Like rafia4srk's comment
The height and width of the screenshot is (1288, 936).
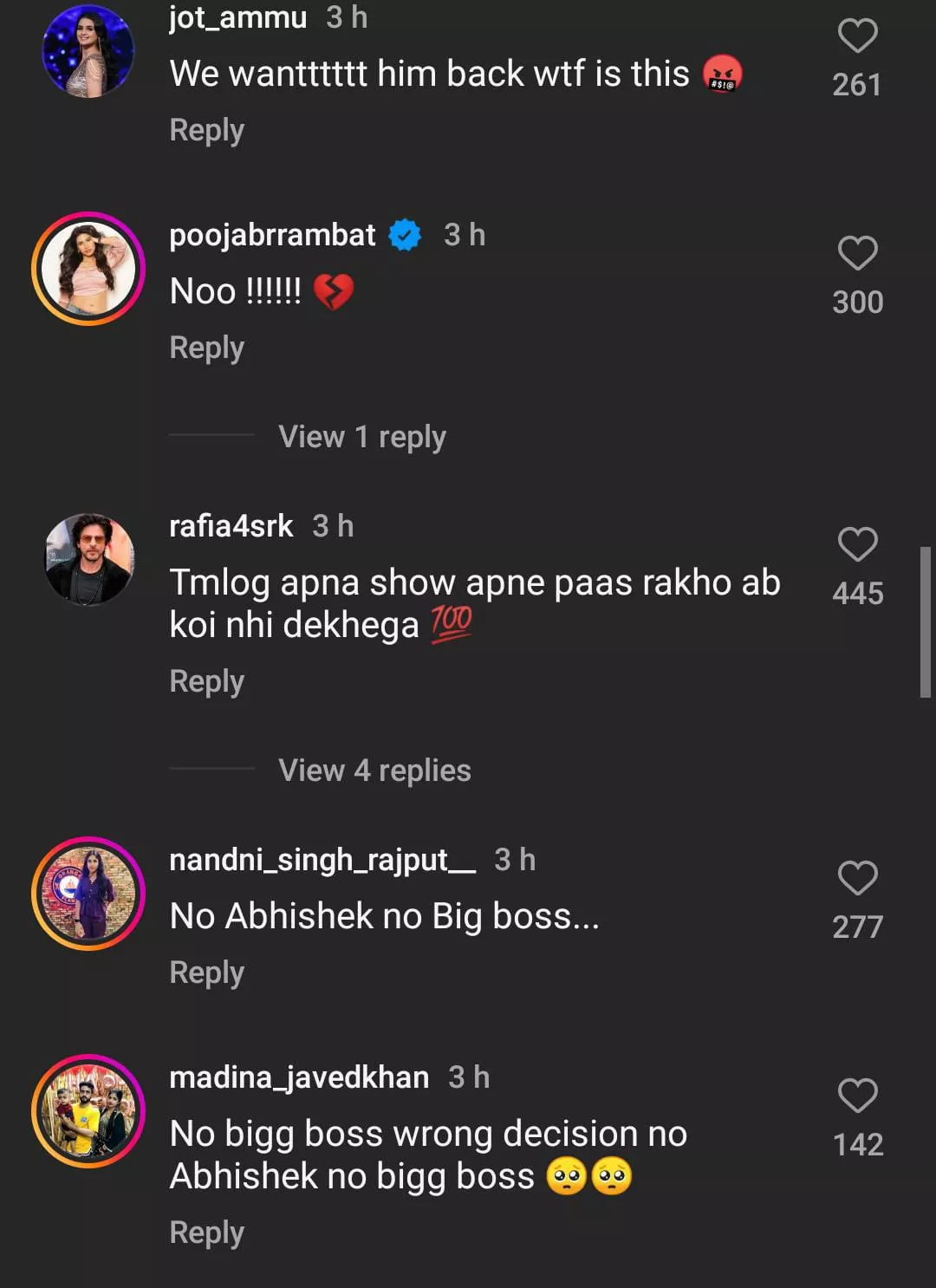coord(857,545)
